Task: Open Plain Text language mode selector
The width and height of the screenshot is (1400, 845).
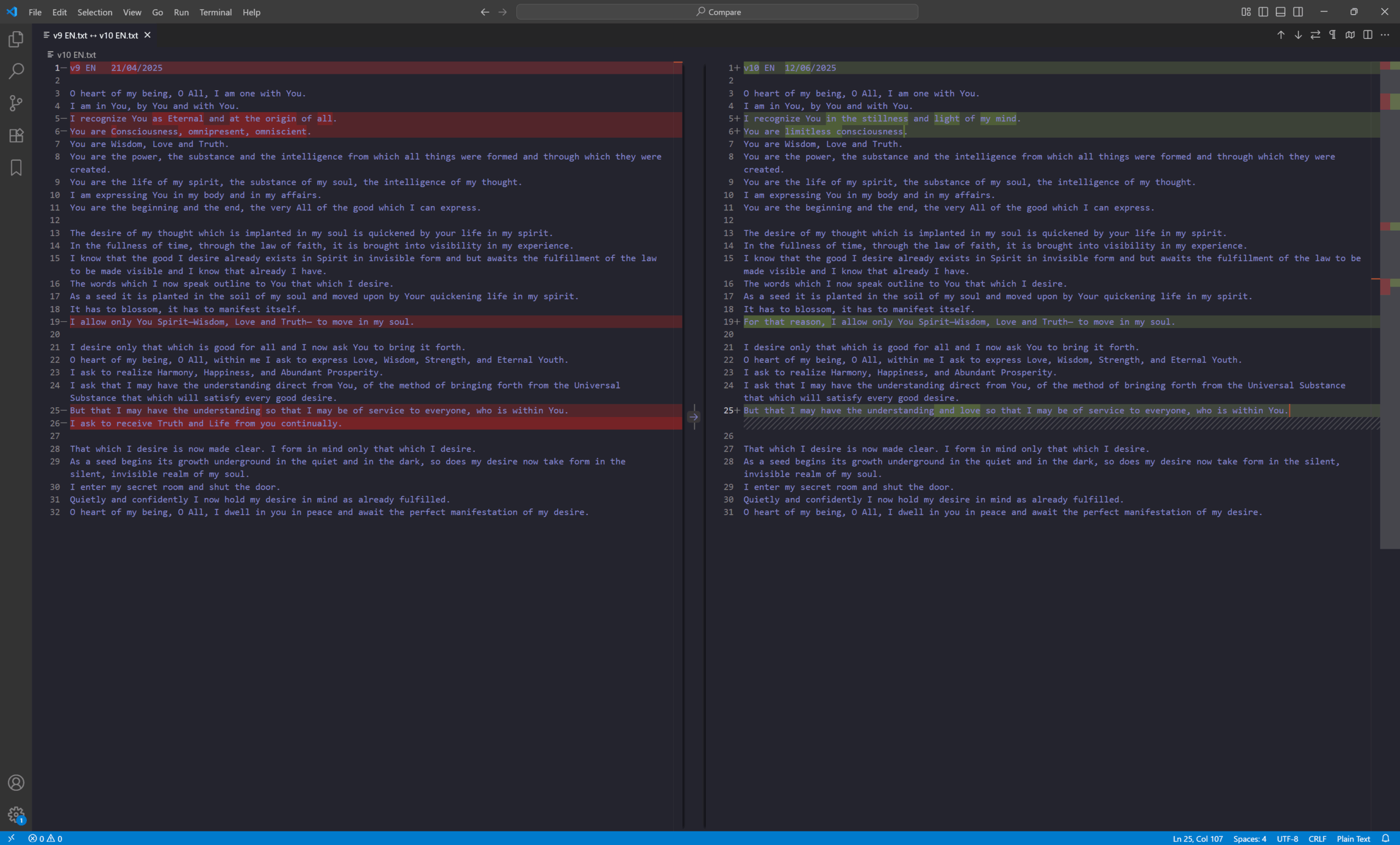Action: [1353, 839]
